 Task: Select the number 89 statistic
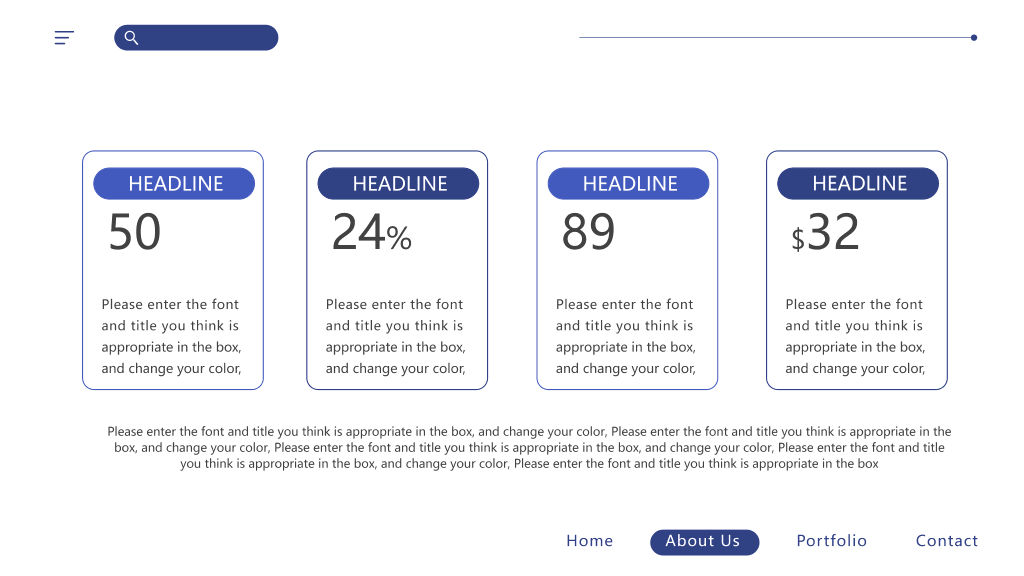click(588, 232)
